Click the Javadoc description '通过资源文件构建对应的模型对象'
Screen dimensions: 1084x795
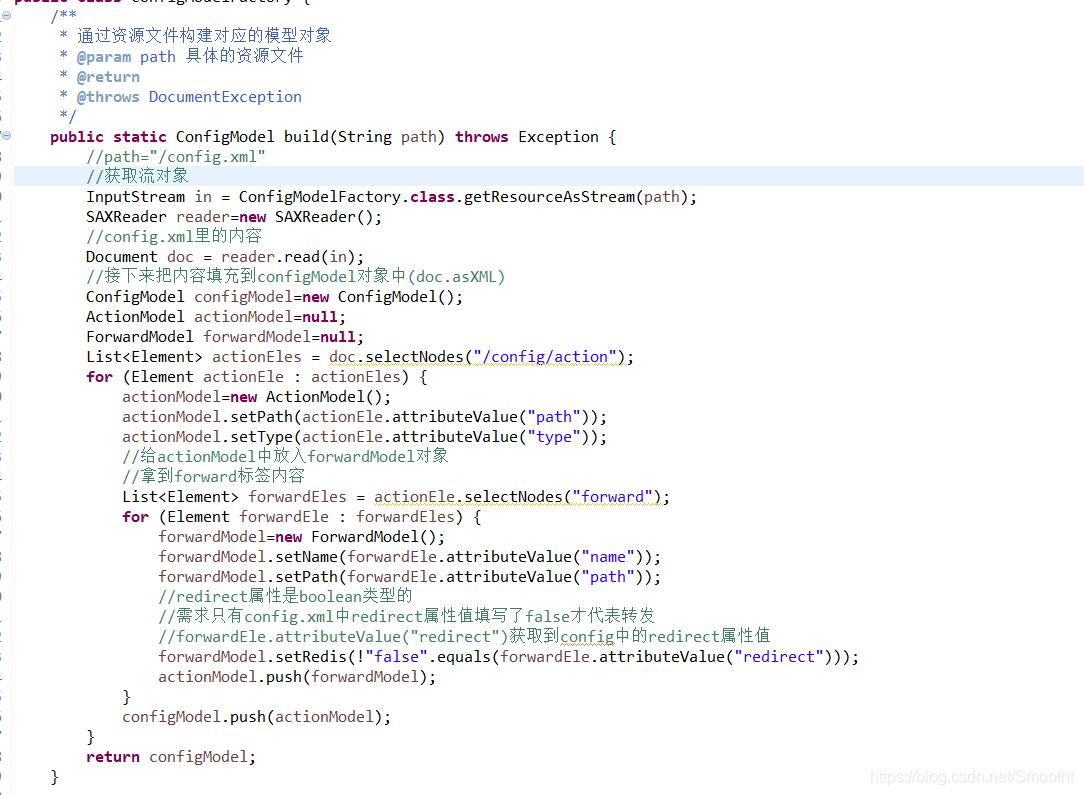point(204,36)
